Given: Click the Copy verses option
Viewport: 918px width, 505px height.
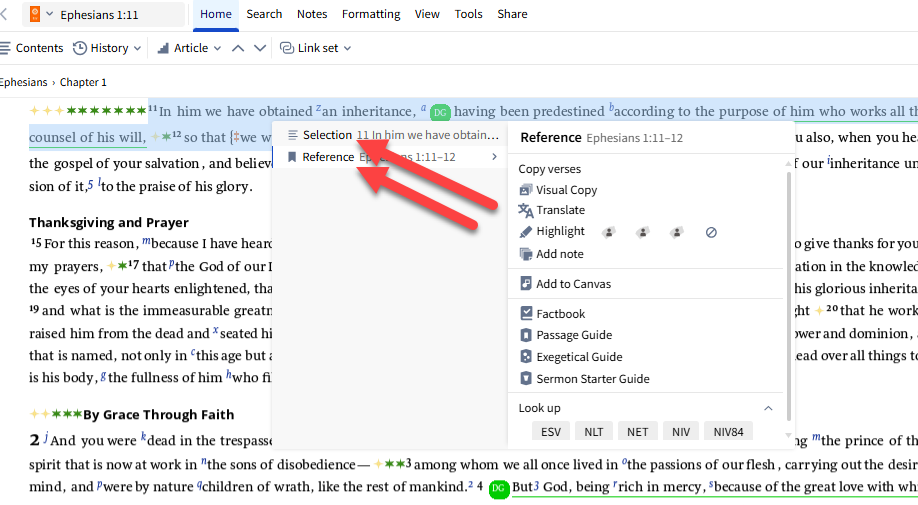Looking at the screenshot, I should coord(549,169).
